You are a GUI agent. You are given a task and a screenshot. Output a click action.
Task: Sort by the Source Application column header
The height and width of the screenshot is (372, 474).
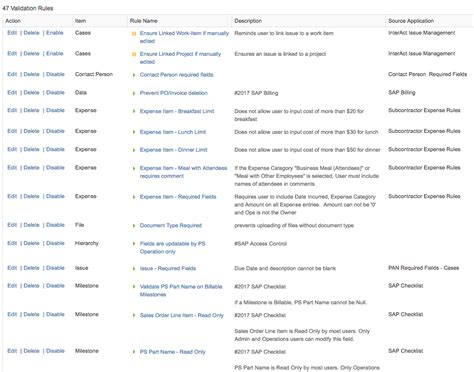point(411,21)
